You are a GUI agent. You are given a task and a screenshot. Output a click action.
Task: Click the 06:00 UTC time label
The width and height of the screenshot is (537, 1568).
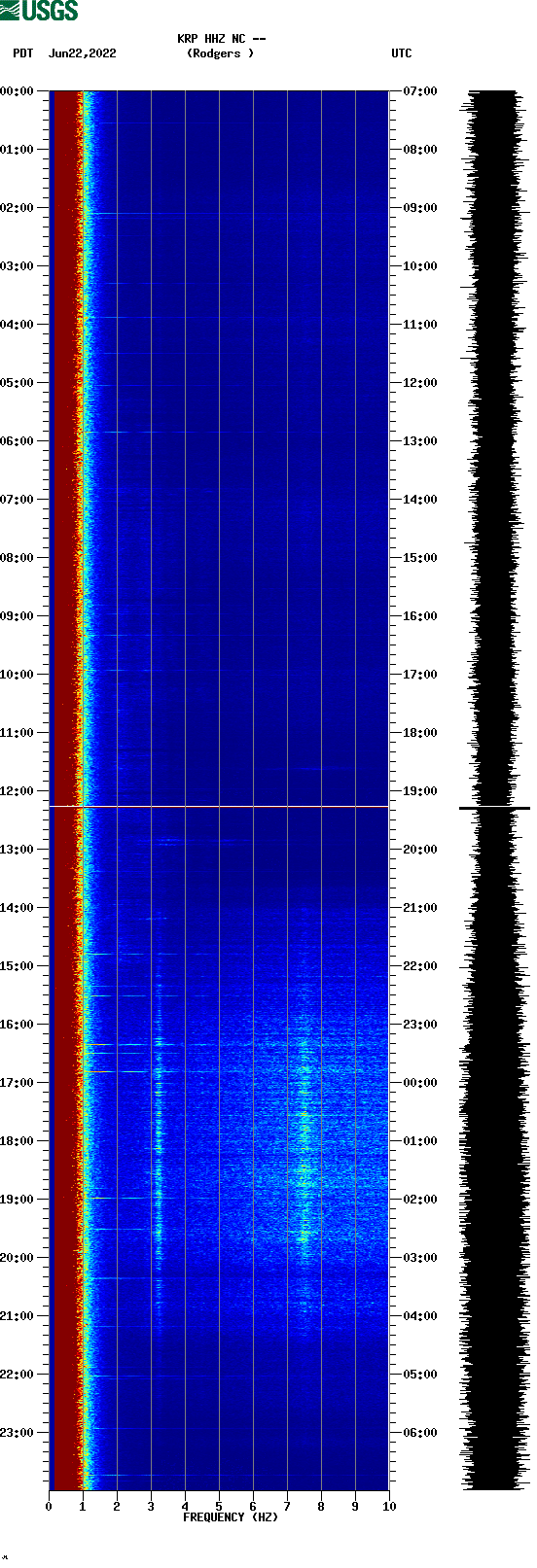point(420,1433)
